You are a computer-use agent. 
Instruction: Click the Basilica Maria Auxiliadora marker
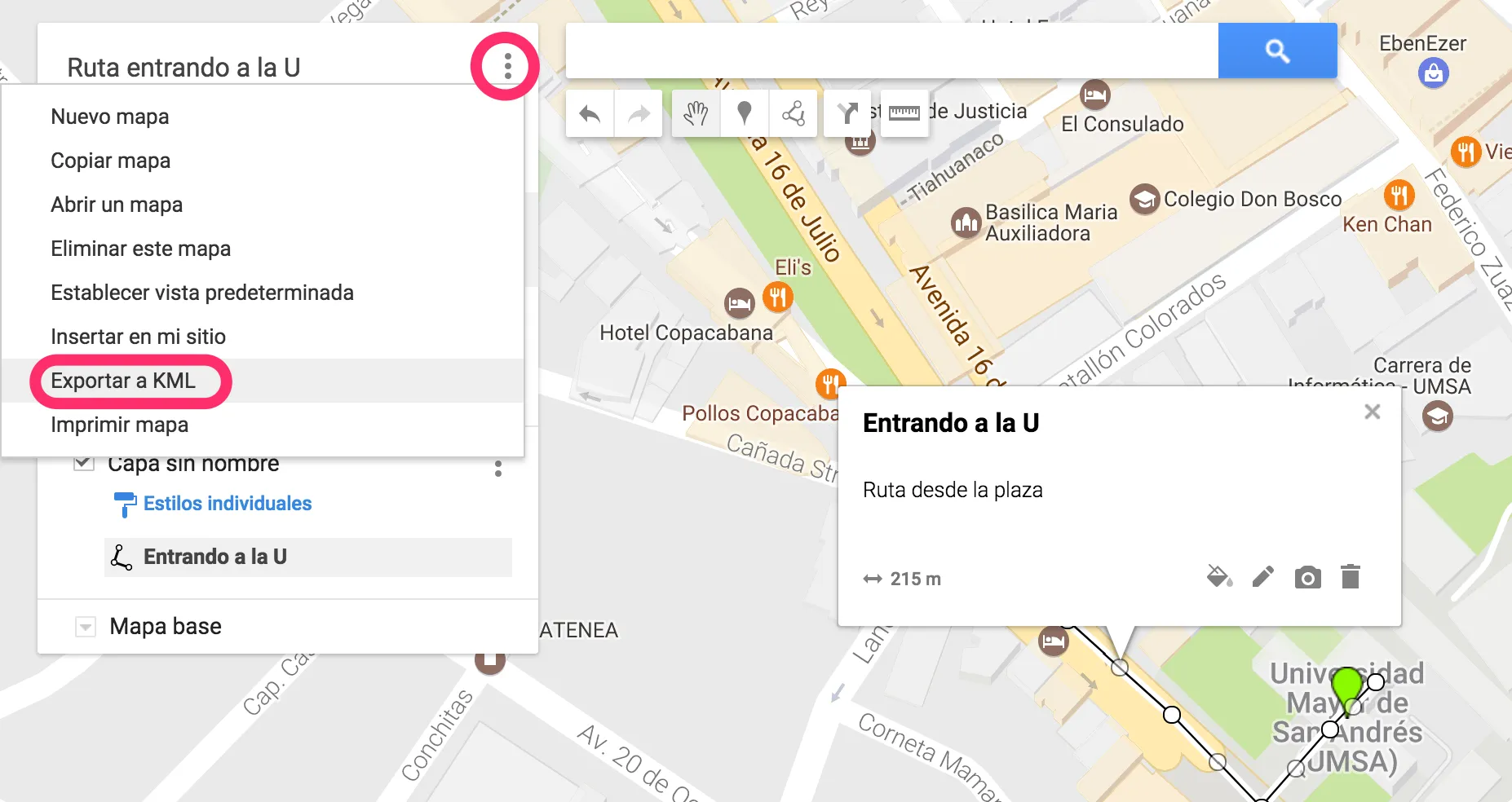coord(966,222)
